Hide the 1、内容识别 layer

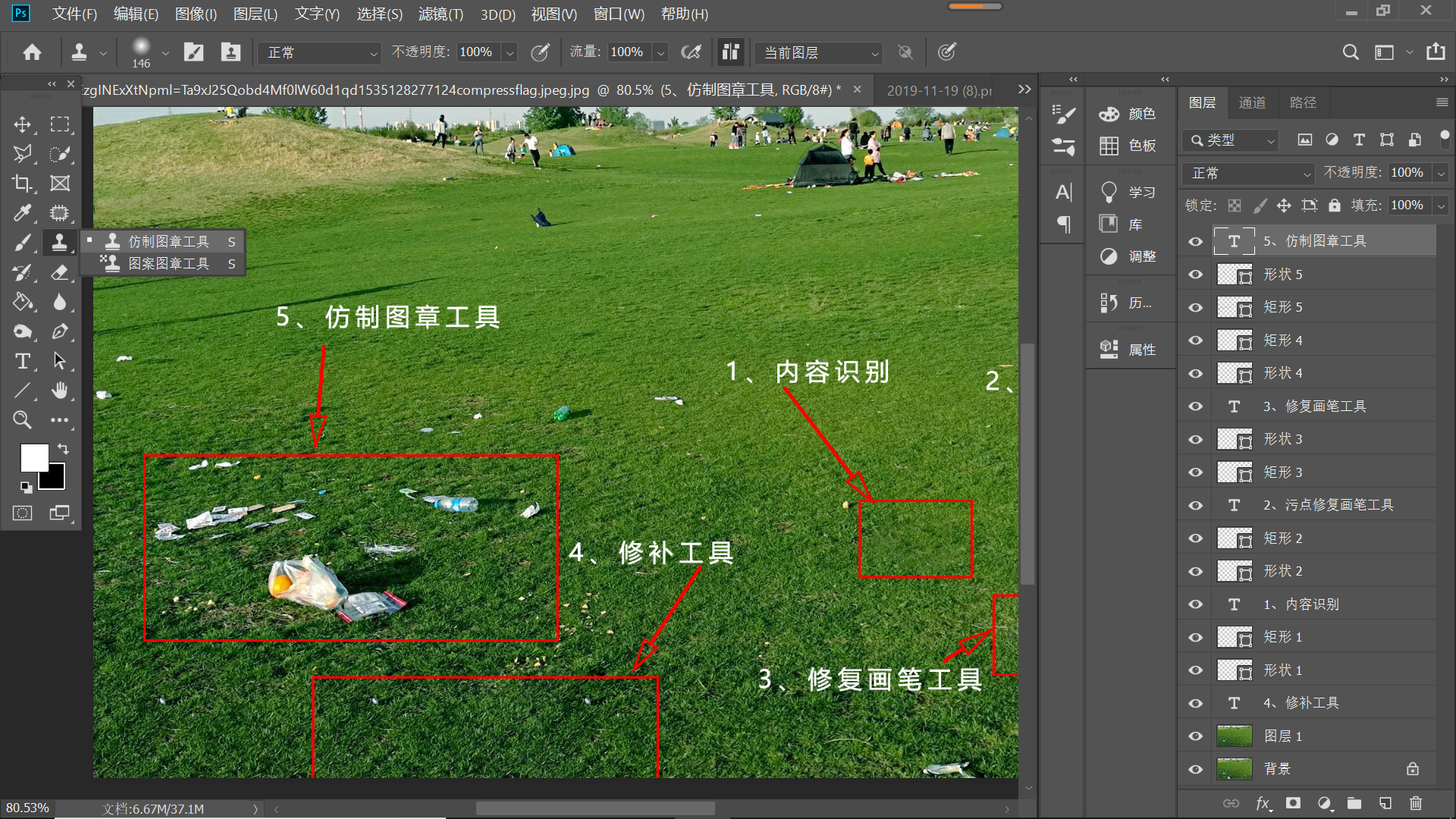(x=1196, y=604)
